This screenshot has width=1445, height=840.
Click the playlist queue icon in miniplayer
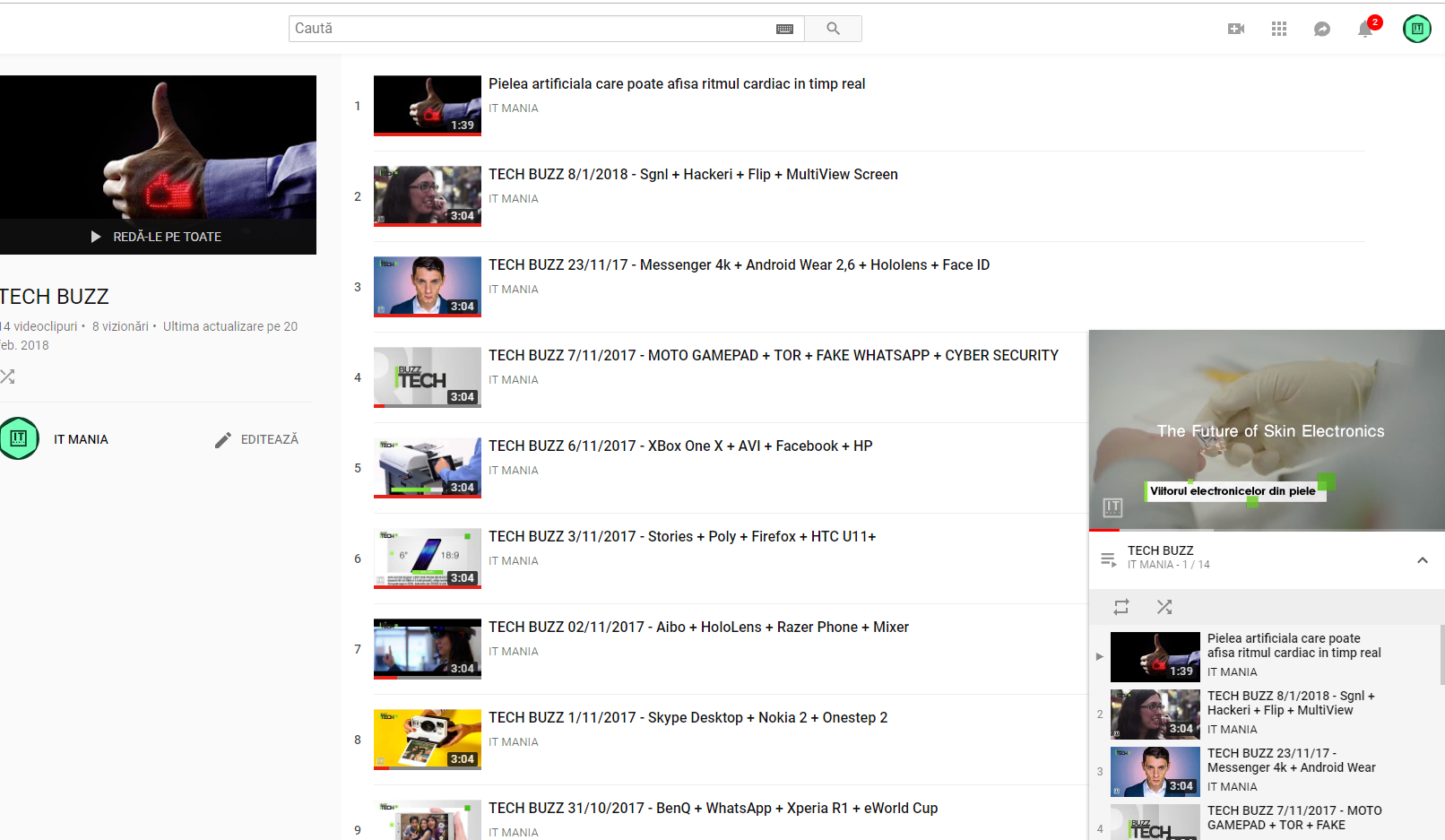pos(1109,559)
